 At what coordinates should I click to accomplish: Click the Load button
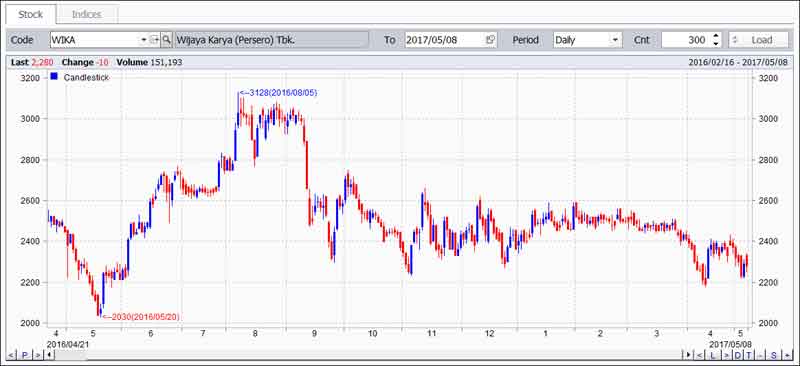(759, 40)
